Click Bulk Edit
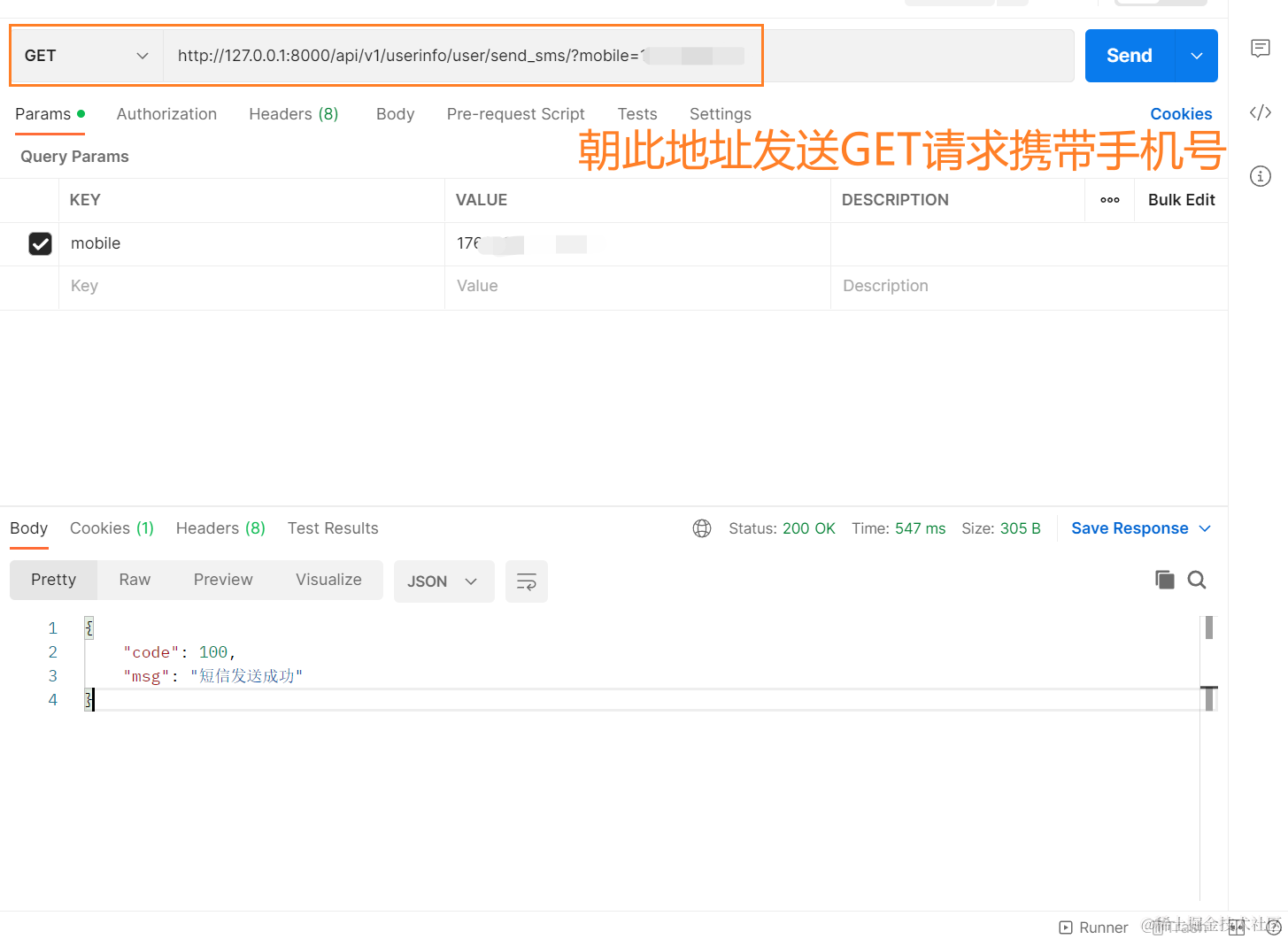1288x939 pixels. pyautogui.click(x=1182, y=200)
